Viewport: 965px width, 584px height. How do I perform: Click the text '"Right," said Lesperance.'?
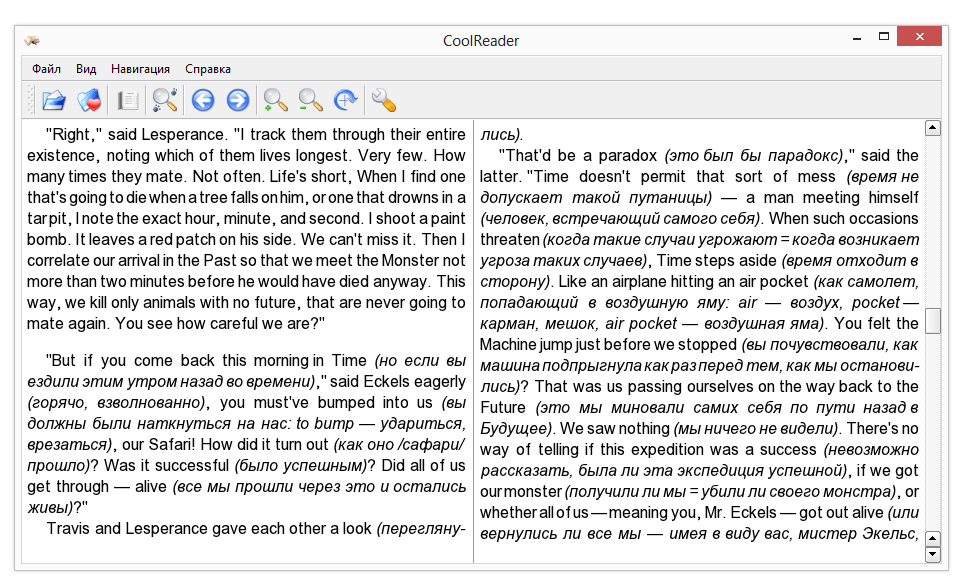click(135, 134)
